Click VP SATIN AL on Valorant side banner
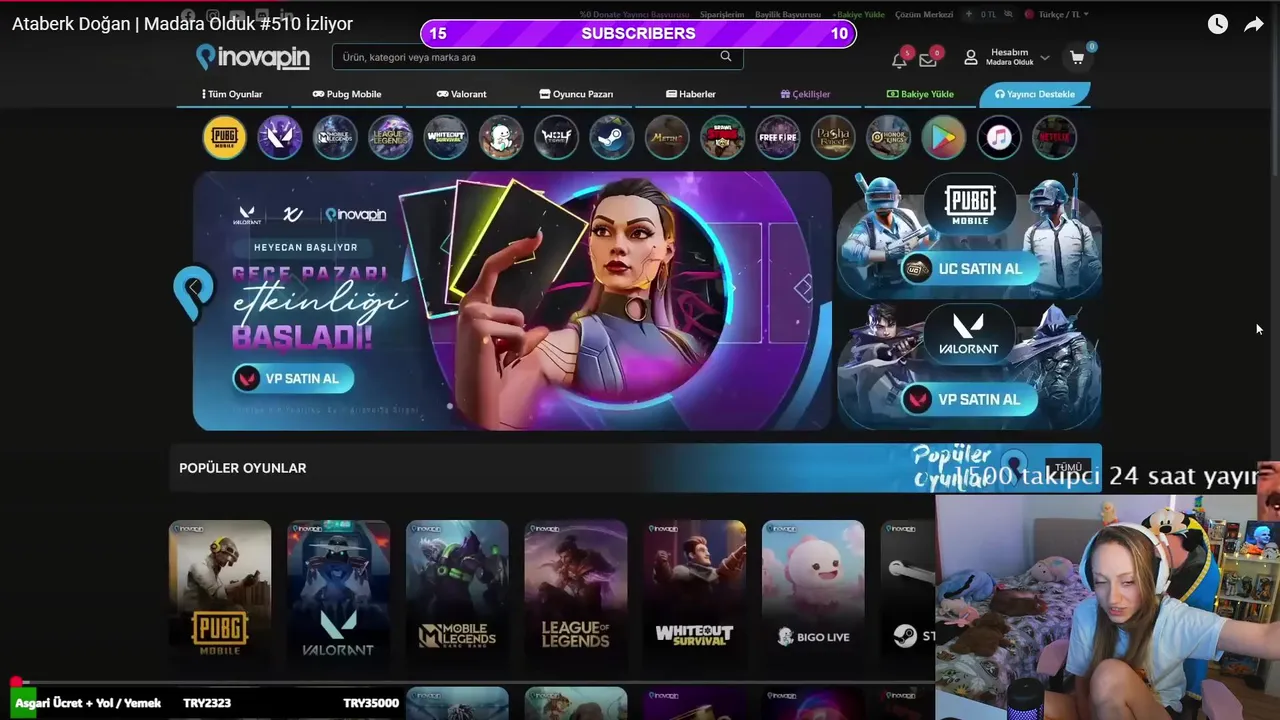The height and width of the screenshot is (720, 1280). click(970, 399)
